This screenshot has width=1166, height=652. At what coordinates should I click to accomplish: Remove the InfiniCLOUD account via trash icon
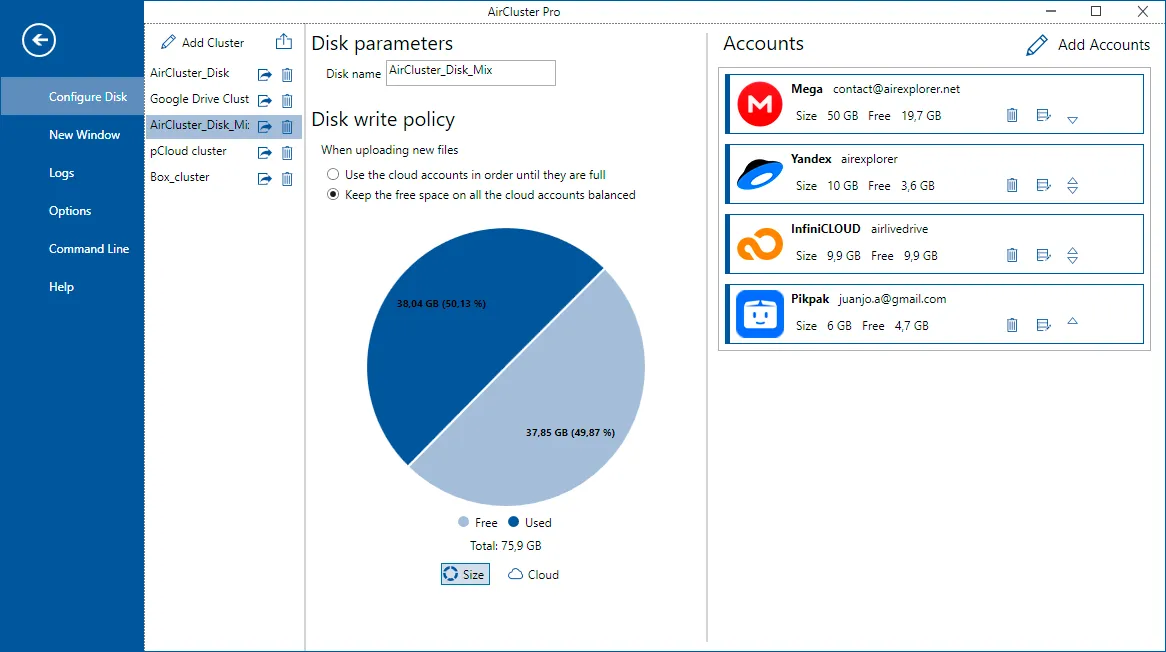[1012, 255]
